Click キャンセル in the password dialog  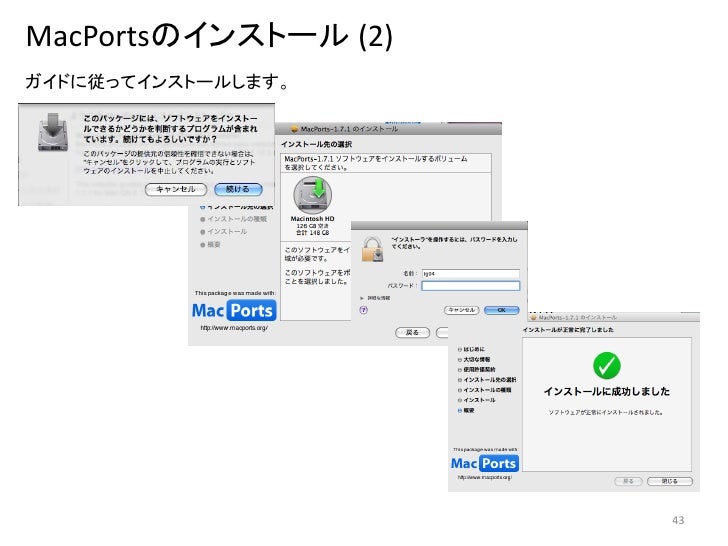click(x=462, y=310)
